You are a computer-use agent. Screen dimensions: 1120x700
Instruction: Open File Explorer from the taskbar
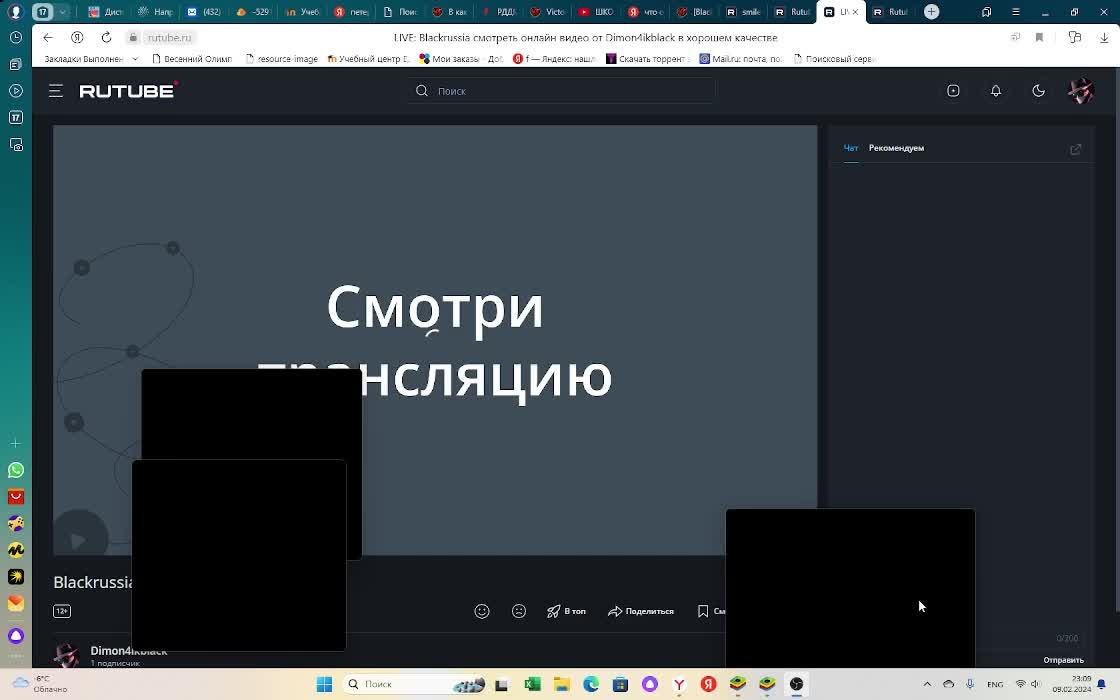coord(561,684)
